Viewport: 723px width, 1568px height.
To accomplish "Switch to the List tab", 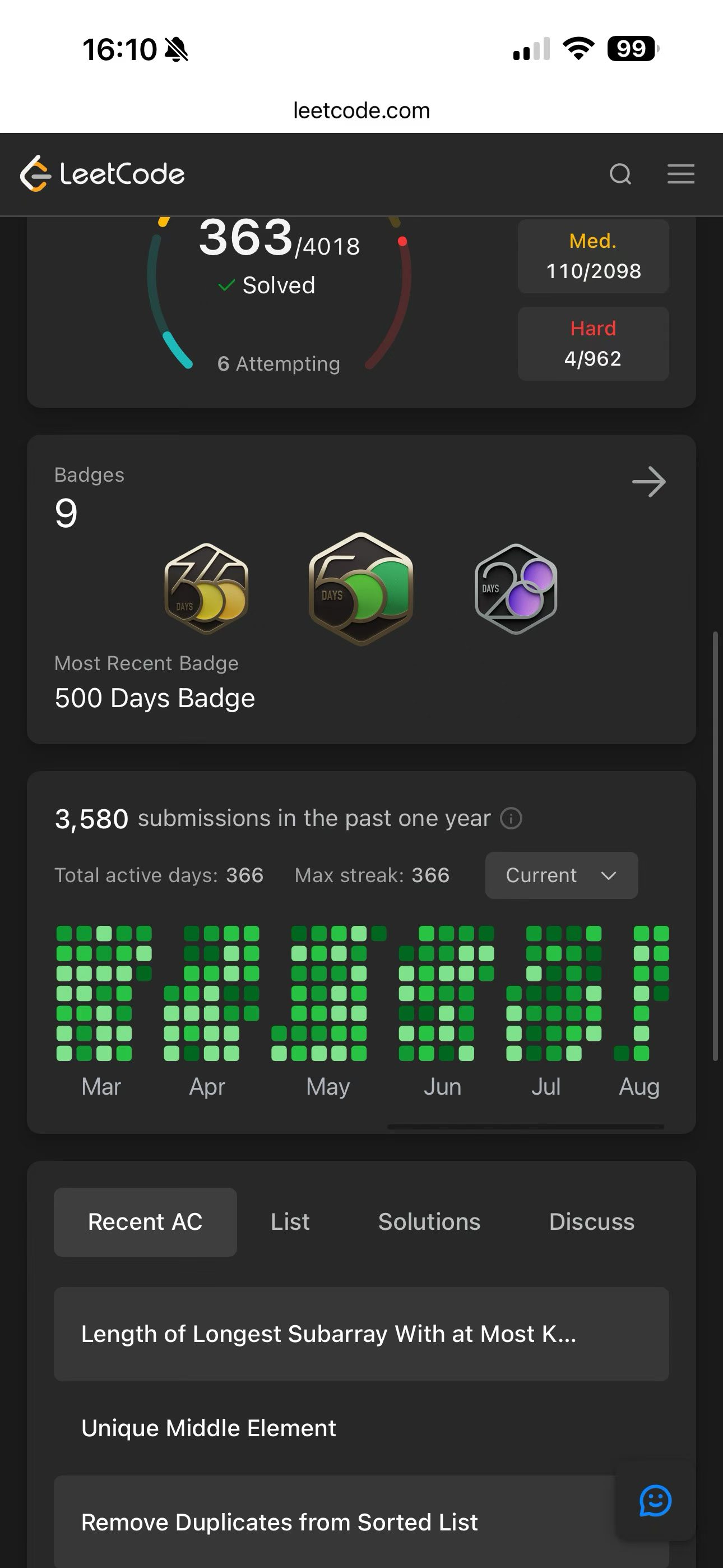I will [290, 1221].
